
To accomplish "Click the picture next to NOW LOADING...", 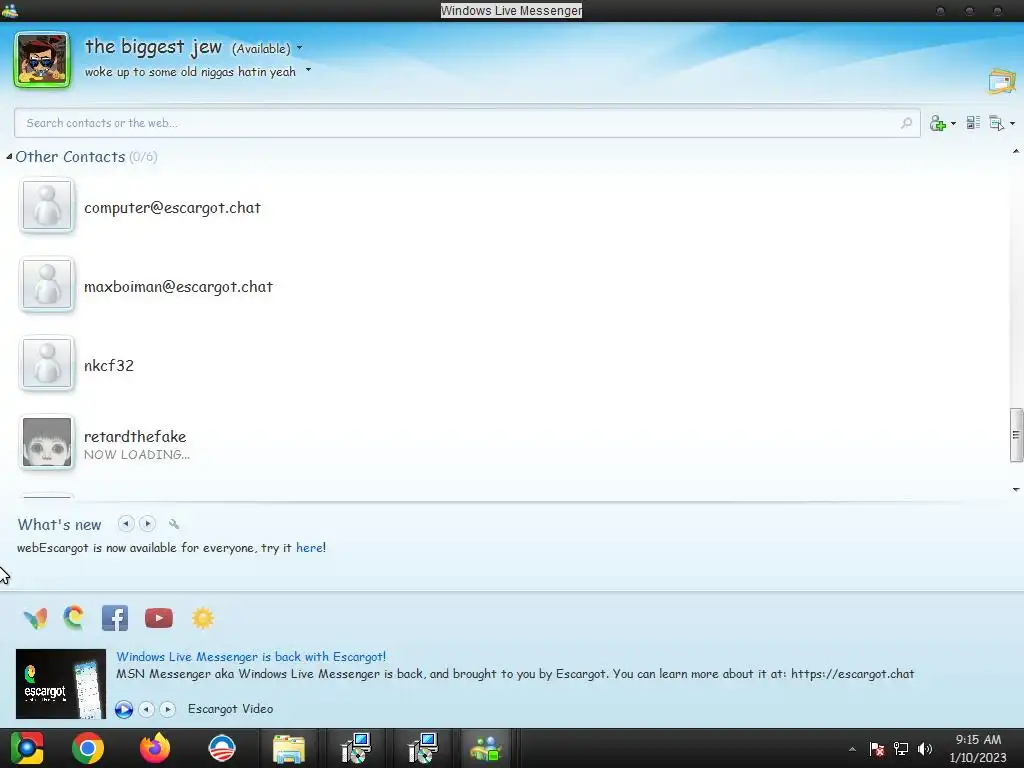I will pos(47,443).
